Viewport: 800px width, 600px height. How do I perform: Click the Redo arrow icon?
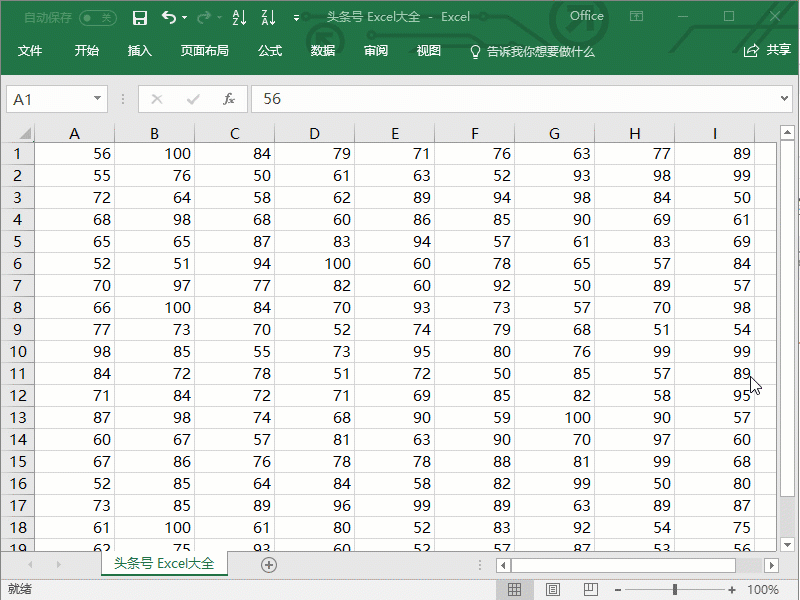click(x=204, y=18)
